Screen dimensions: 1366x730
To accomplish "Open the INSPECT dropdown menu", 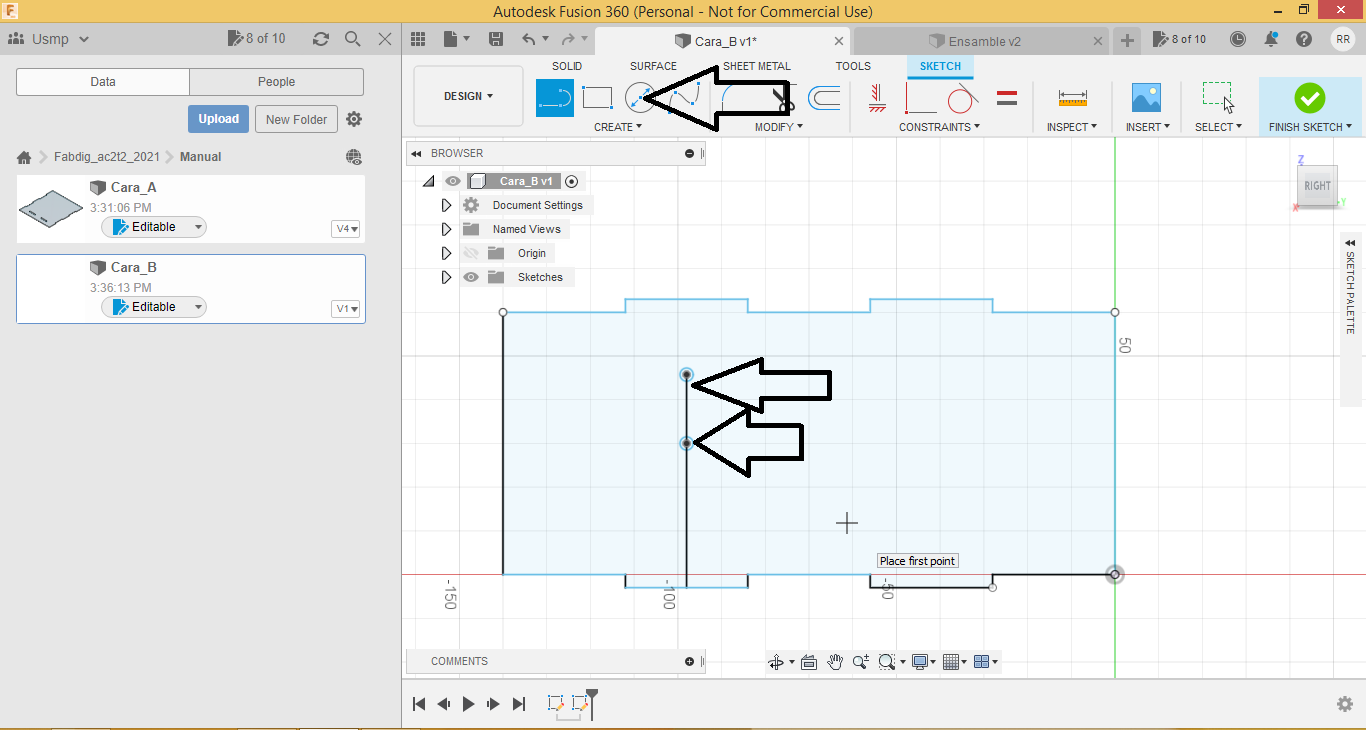I will tap(1072, 127).
